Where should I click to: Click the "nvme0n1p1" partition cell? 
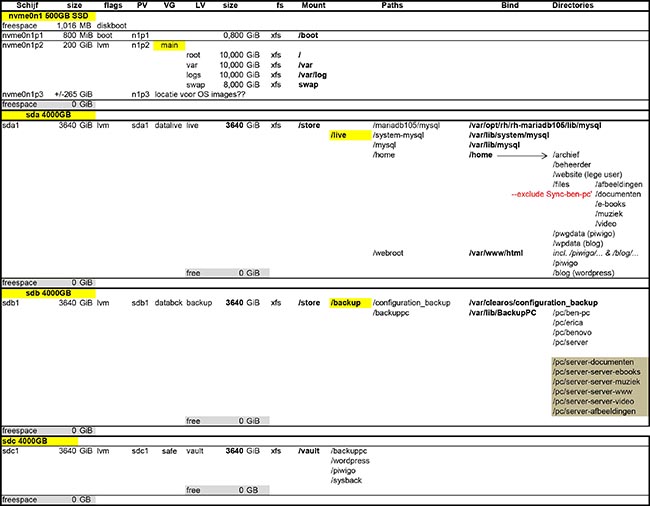click(x=22, y=36)
